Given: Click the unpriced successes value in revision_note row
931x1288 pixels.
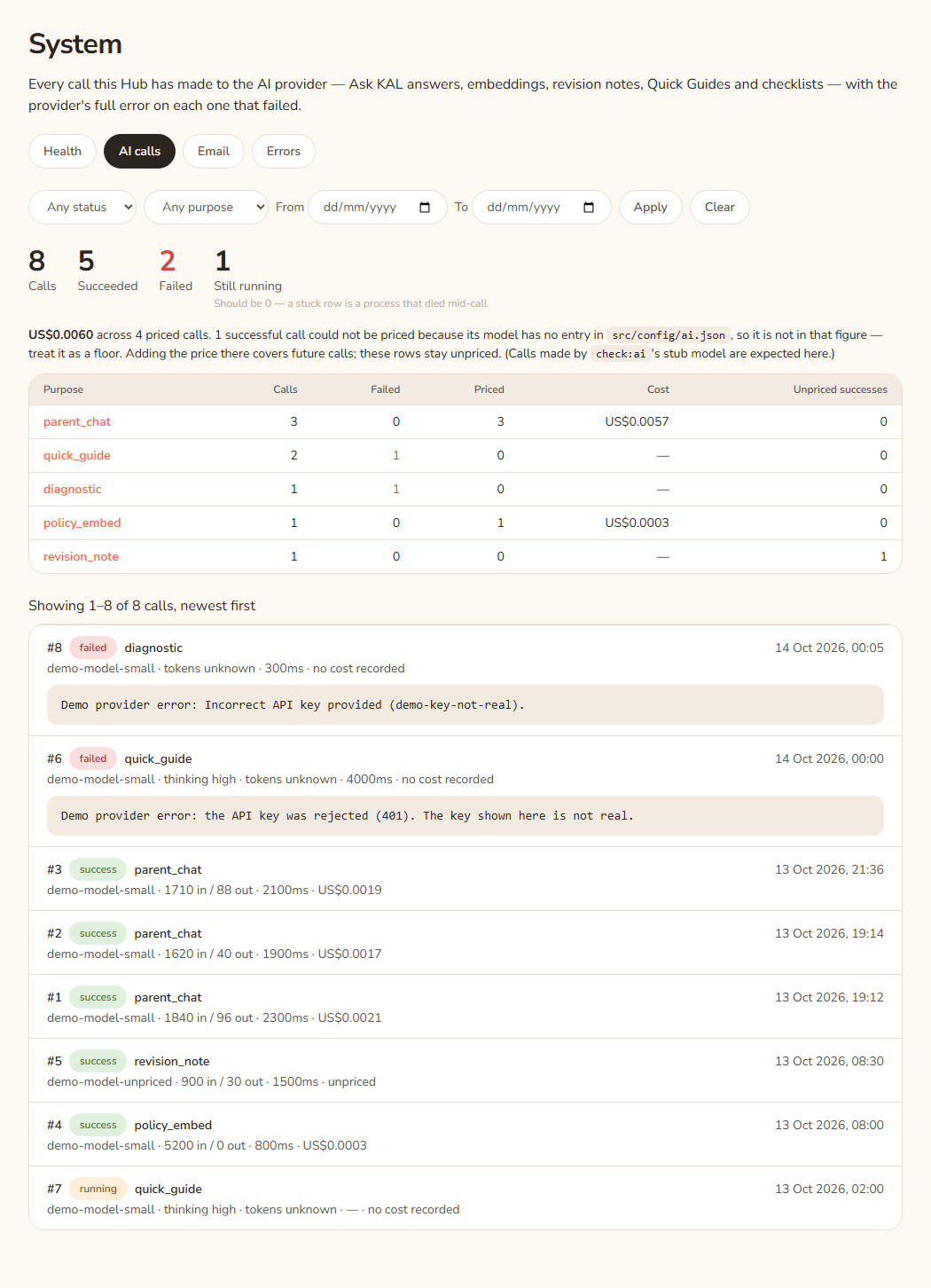Looking at the screenshot, I should [x=883, y=557].
